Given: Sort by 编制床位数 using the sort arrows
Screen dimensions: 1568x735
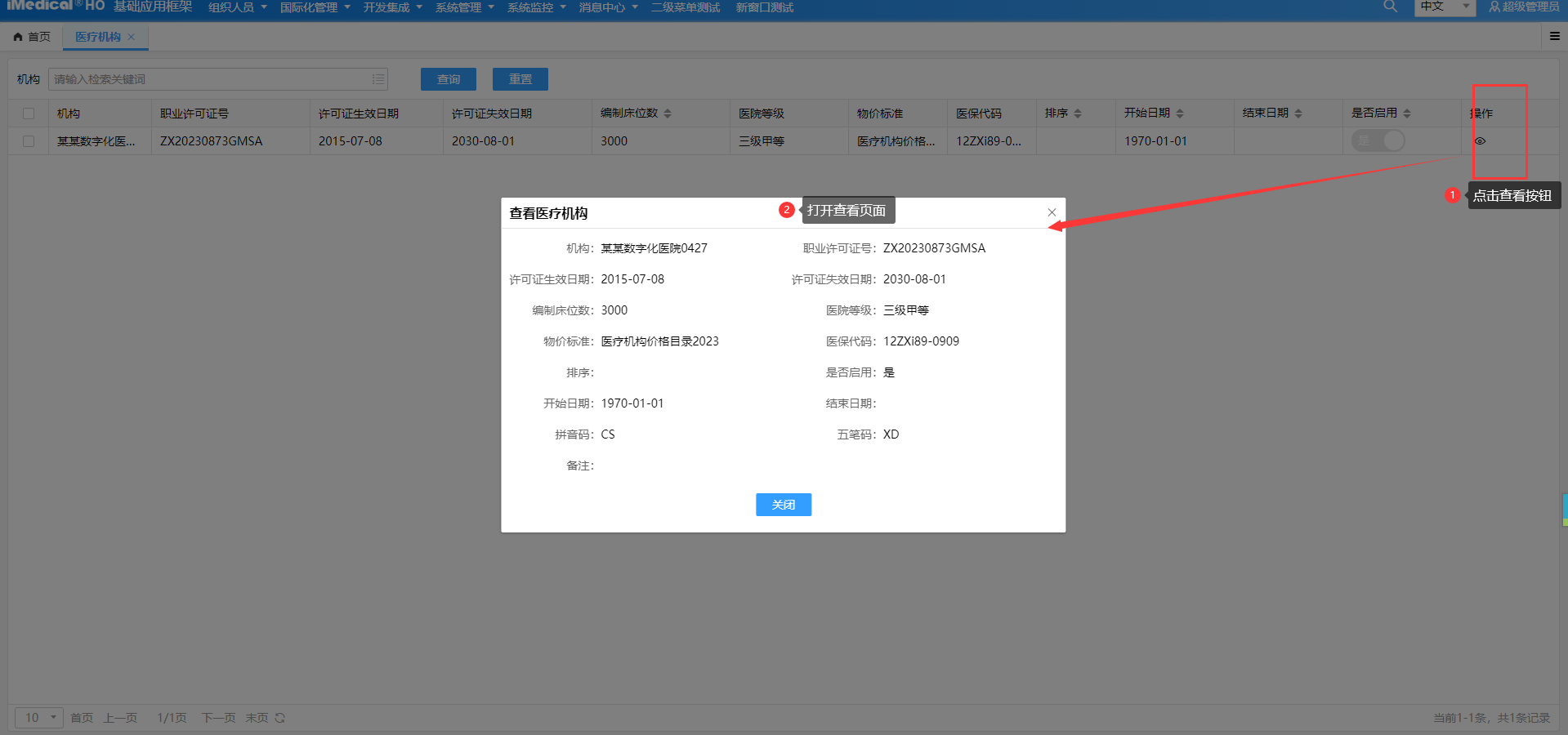Looking at the screenshot, I should [668, 114].
